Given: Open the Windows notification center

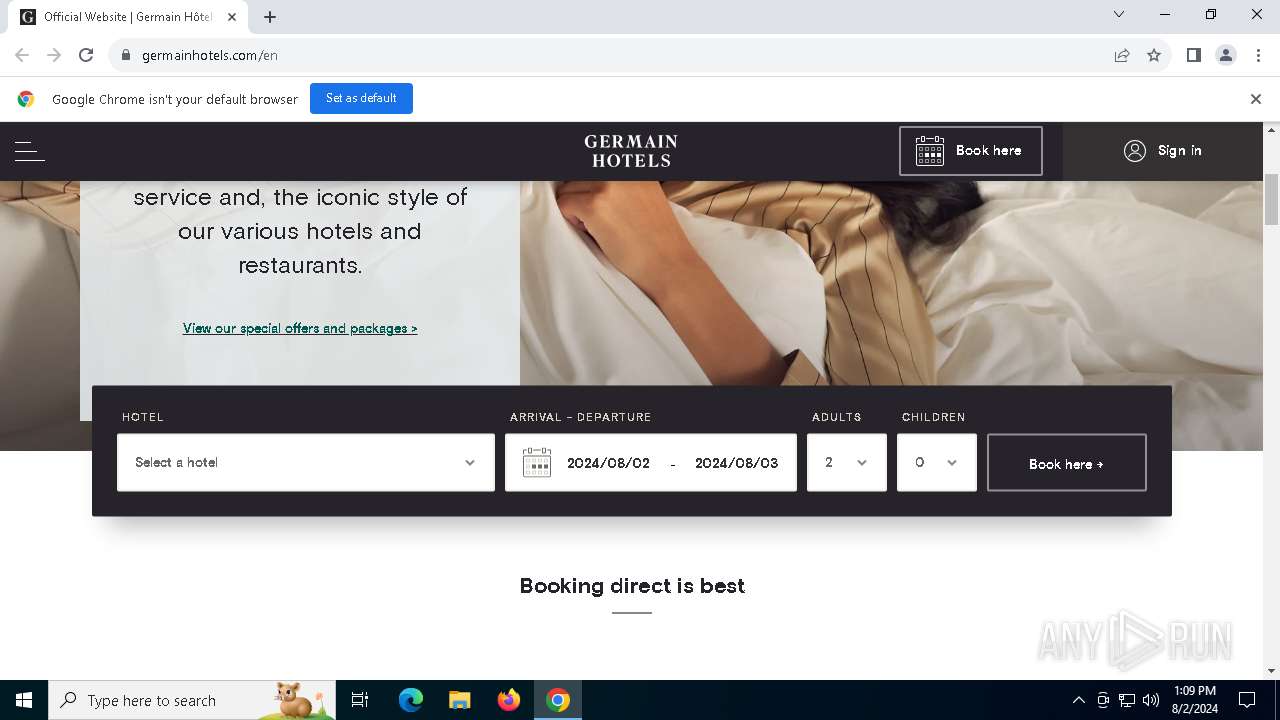Looking at the screenshot, I should pyautogui.click(x=1247, y=700).
